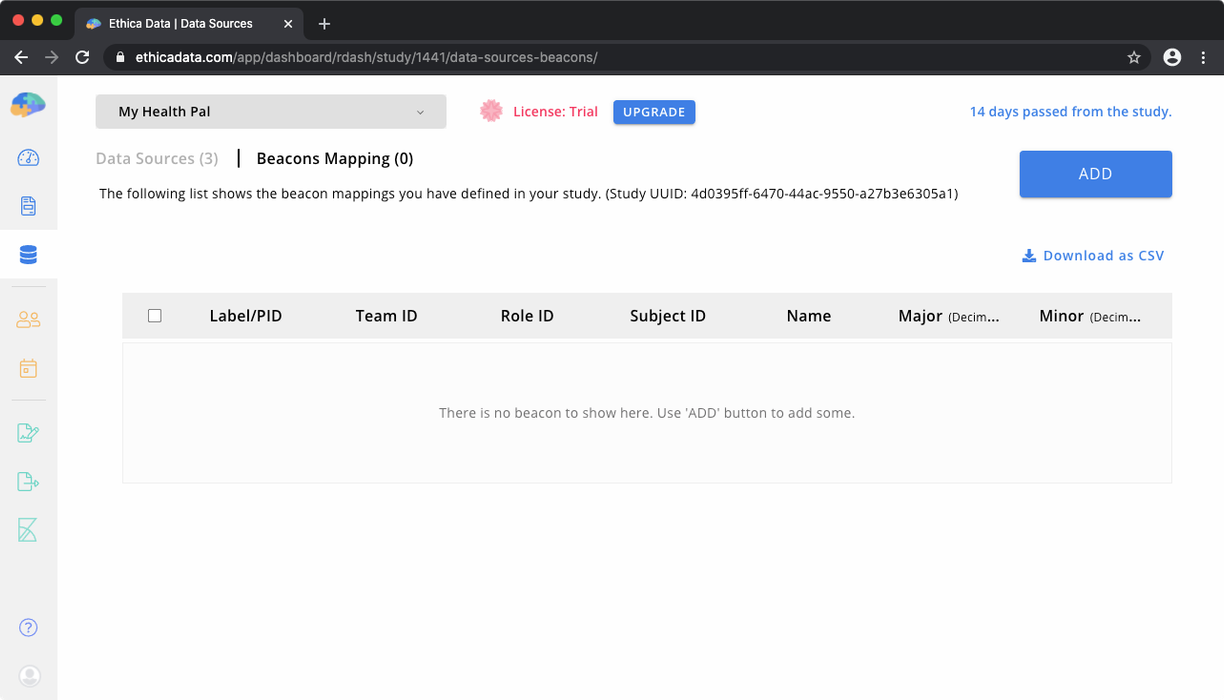Open the dashboard gauge icon in sidebar

(28, 158)
